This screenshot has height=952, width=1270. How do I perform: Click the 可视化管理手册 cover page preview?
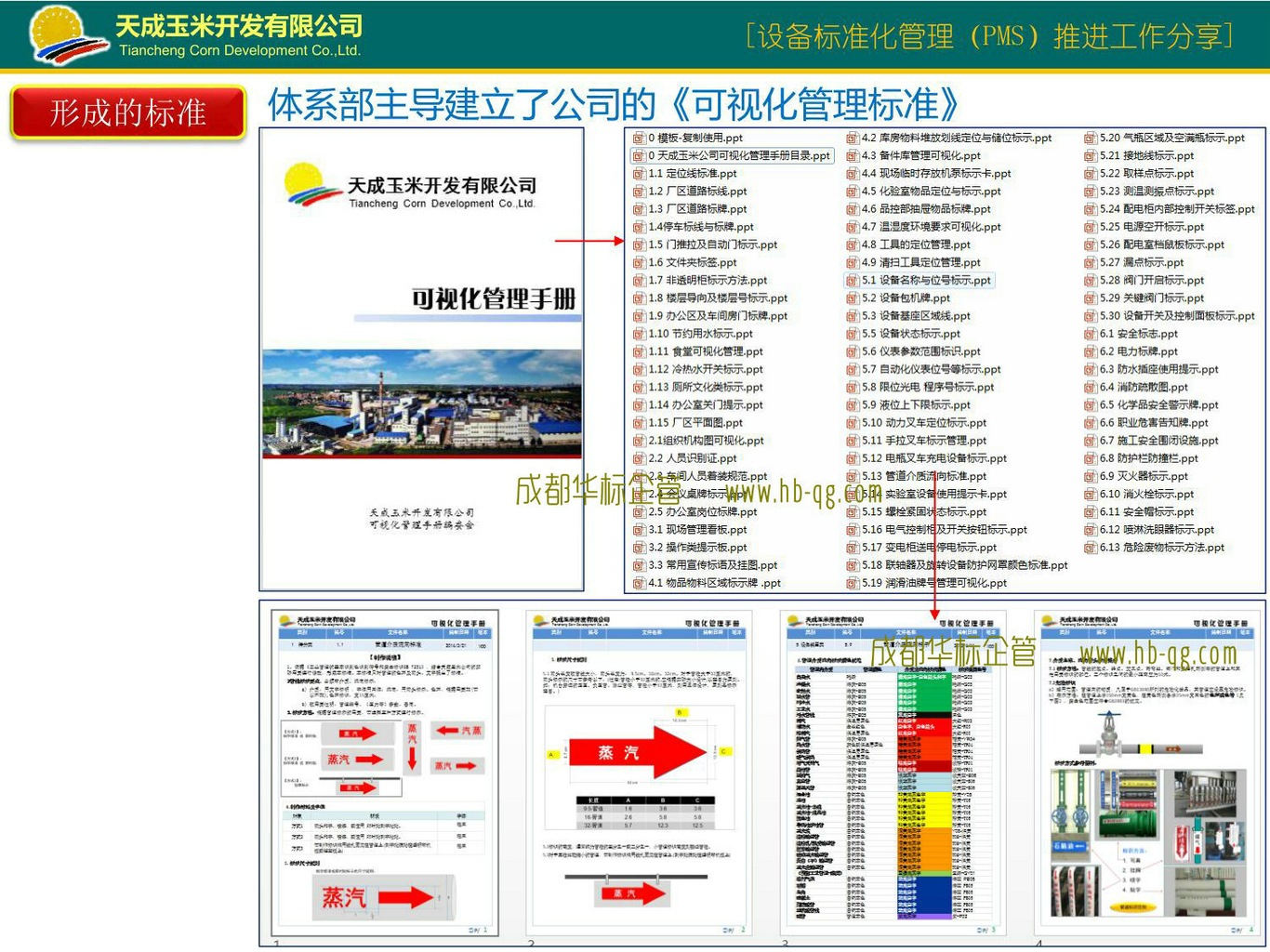(421, 359)
